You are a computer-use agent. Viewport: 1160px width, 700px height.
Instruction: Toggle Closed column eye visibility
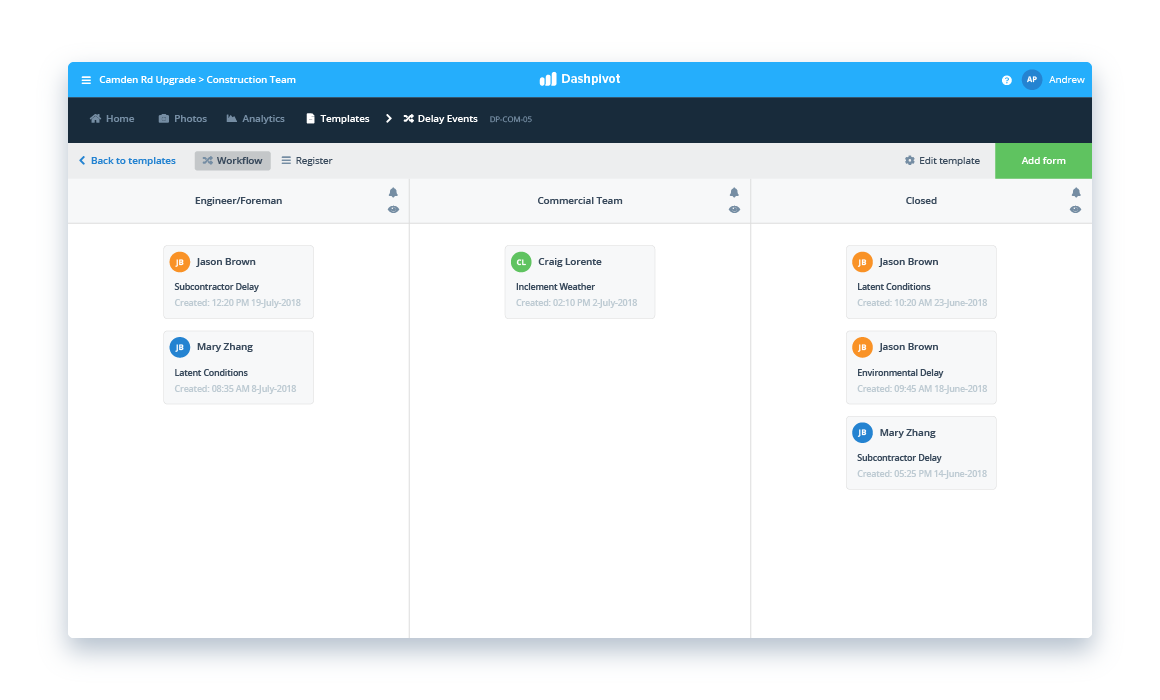click(x=1075, y=209)
